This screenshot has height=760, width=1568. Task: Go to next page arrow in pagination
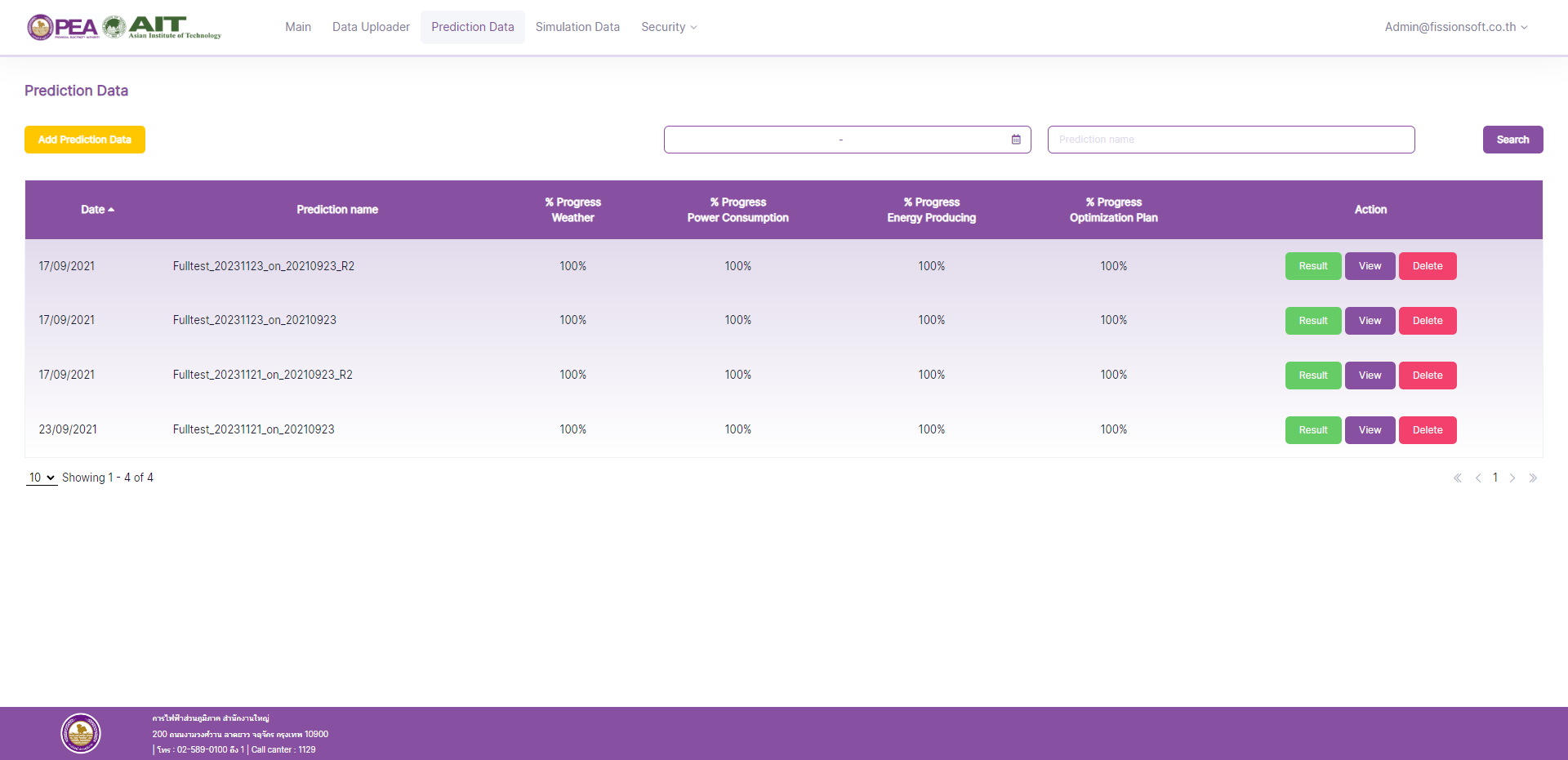[1512, 478]
